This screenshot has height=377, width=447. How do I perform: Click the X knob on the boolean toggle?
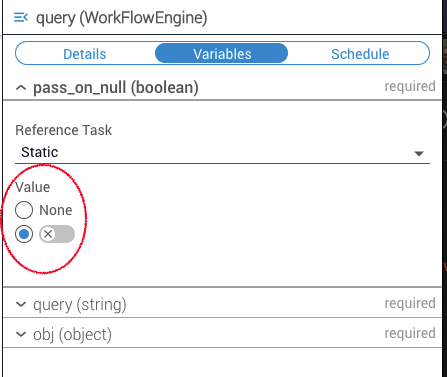click(48, 234)
